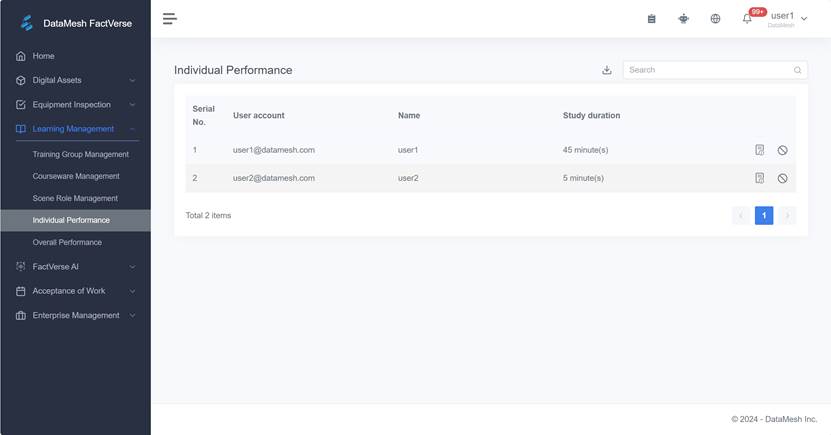Viewport: 831px width, 435px height.
Task: Expand the Equipment Inspection menu
Action: click(75, 105)
